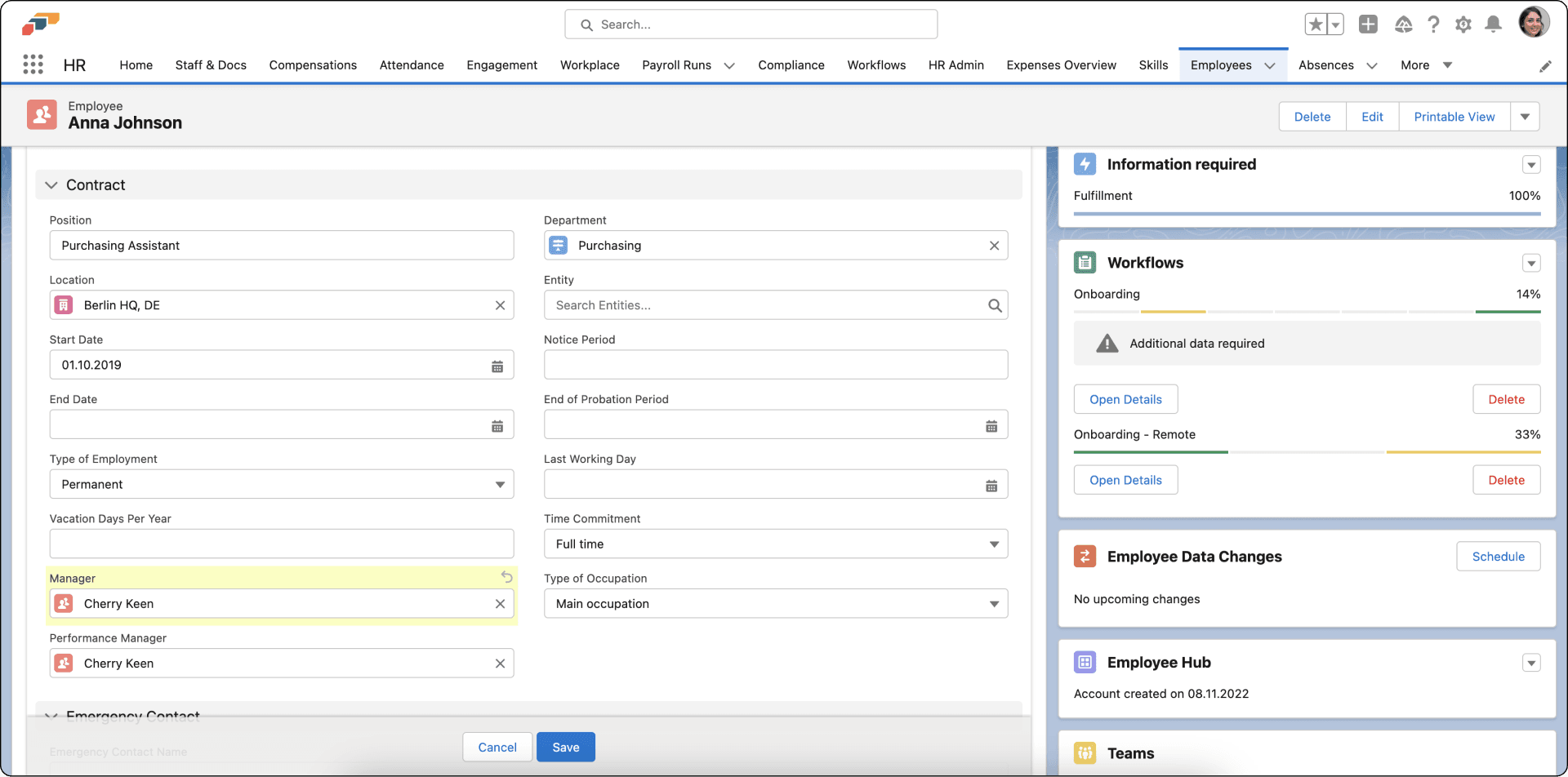Open the Information required card menu
Image resolution: width=1568 pixels, height=777 pixels.
coord(1531,165)
